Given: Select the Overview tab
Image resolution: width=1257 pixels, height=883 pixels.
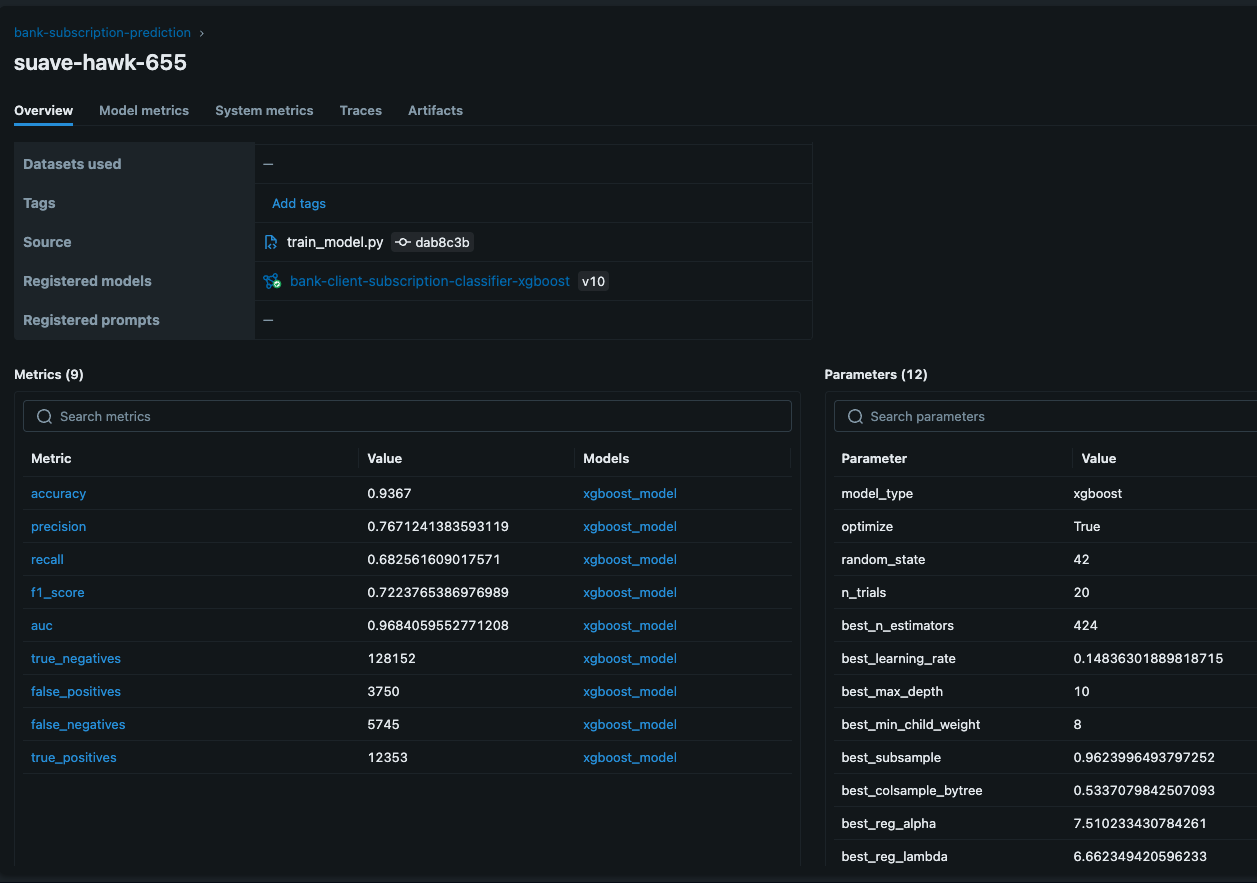Looking at the screenshot, I should click(x=43, y=110).
